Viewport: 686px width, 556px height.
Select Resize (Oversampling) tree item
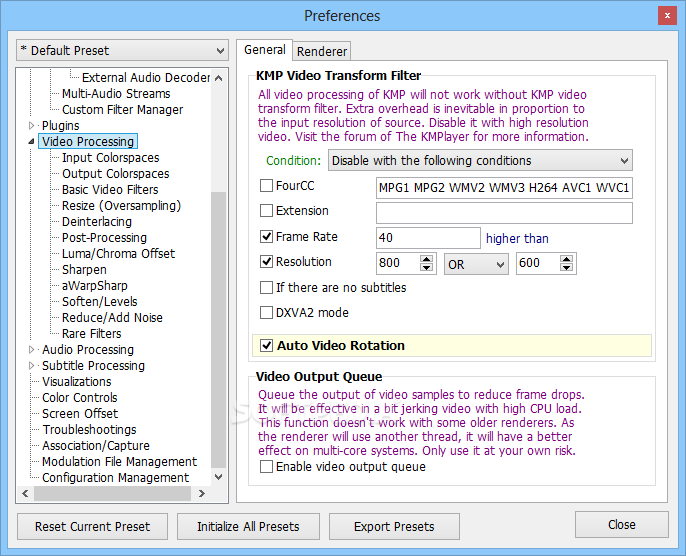pyautogui.click(x=121, y=206)
